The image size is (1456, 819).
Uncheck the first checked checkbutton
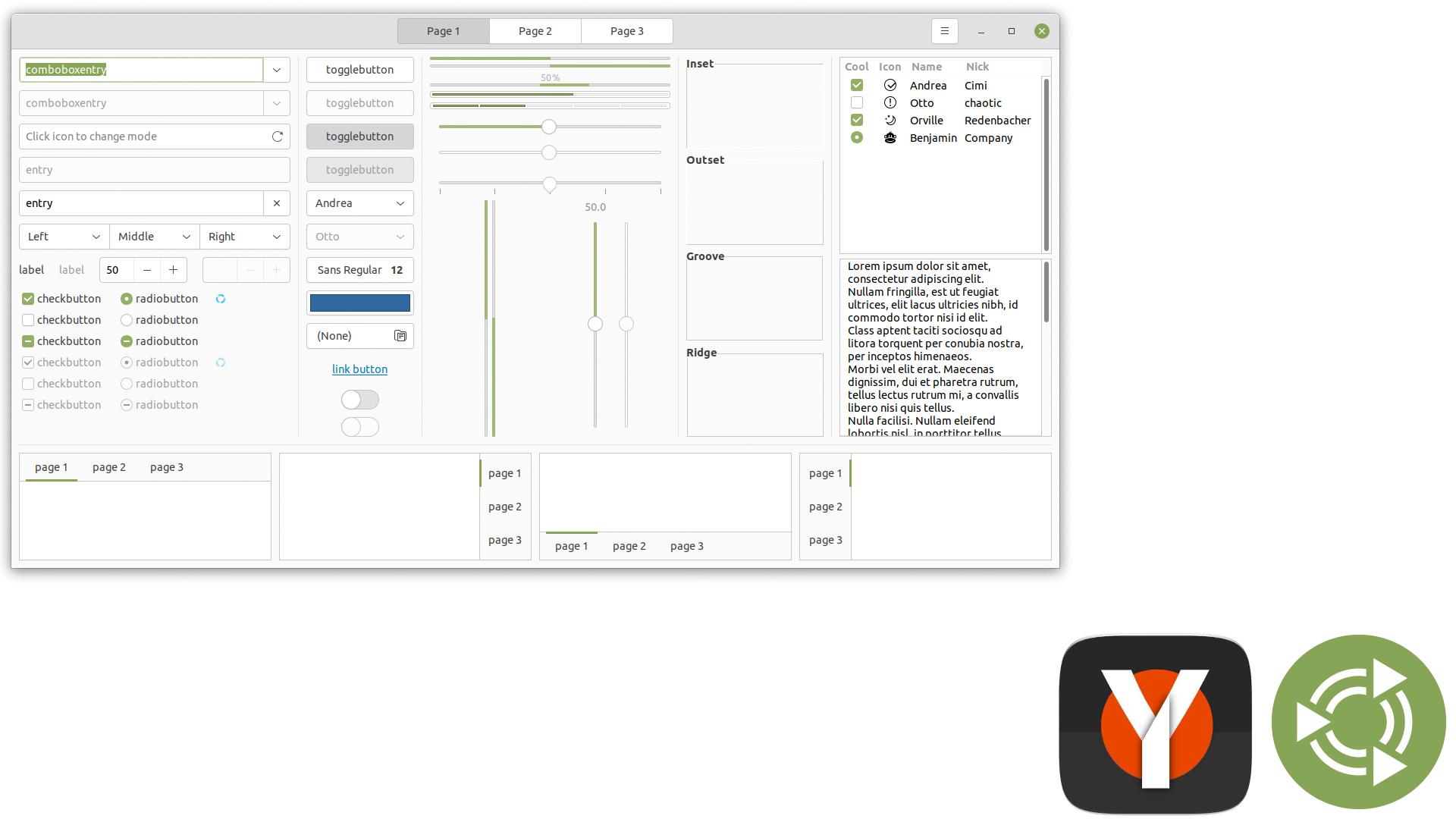(x=28, y=299)
